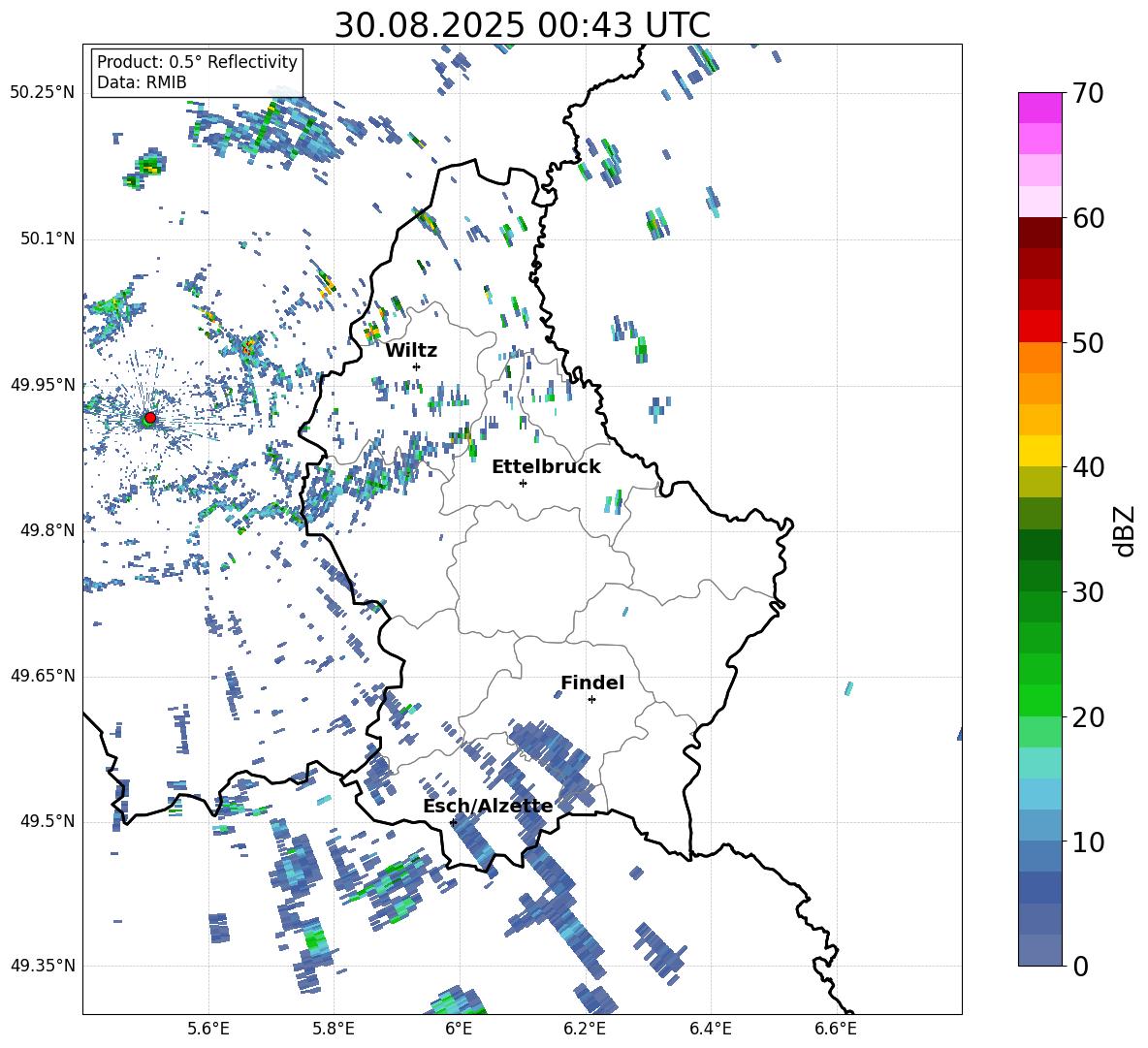Click the red radar site marker dot
Screen dimensions: 1148x1048
click(150, 418)
